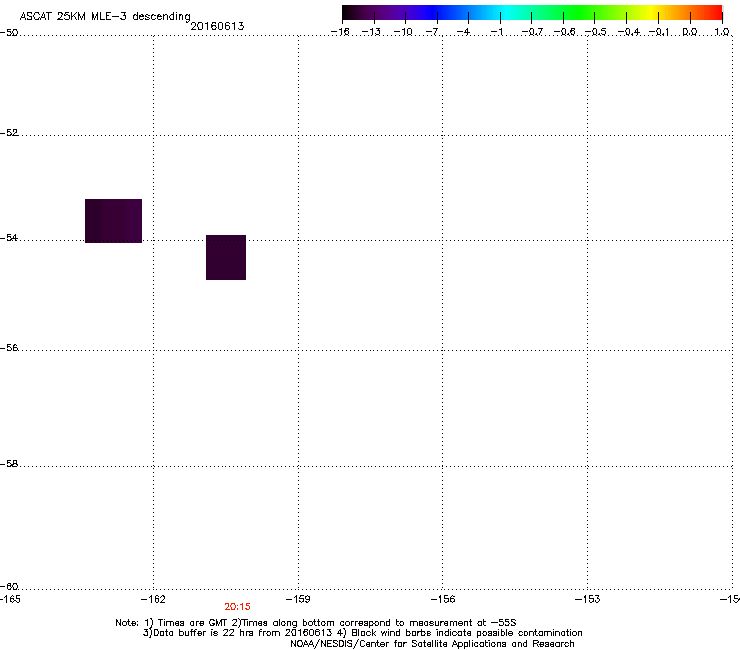Click the -7 color bar label
Screen dimensions: 740x650
tap(432, 32)
